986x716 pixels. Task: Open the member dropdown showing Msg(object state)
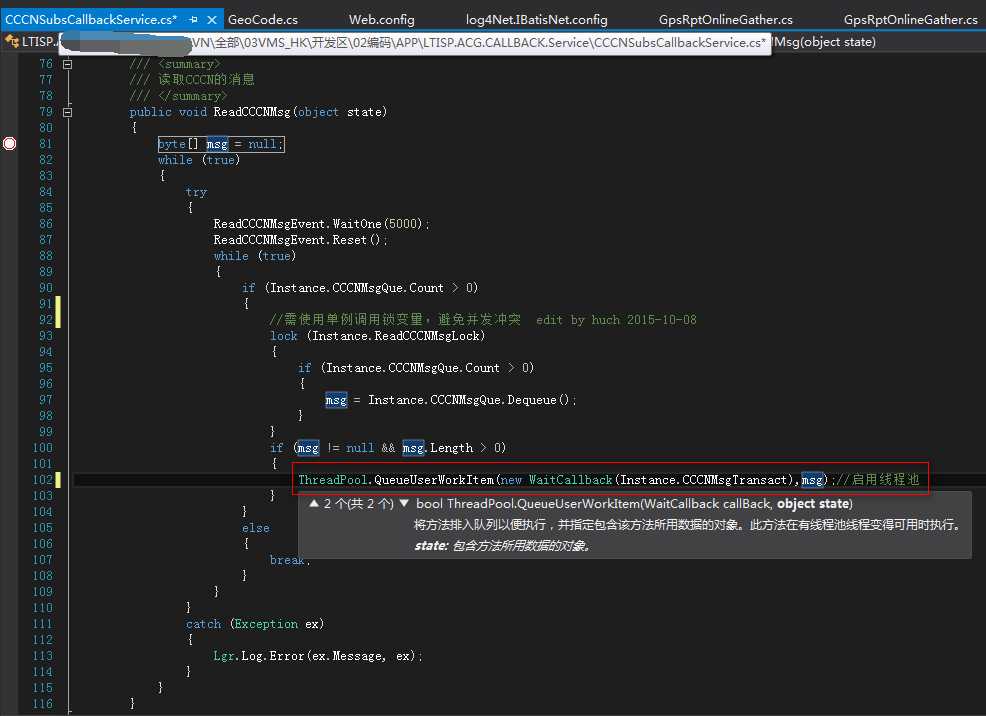[825, 41]
